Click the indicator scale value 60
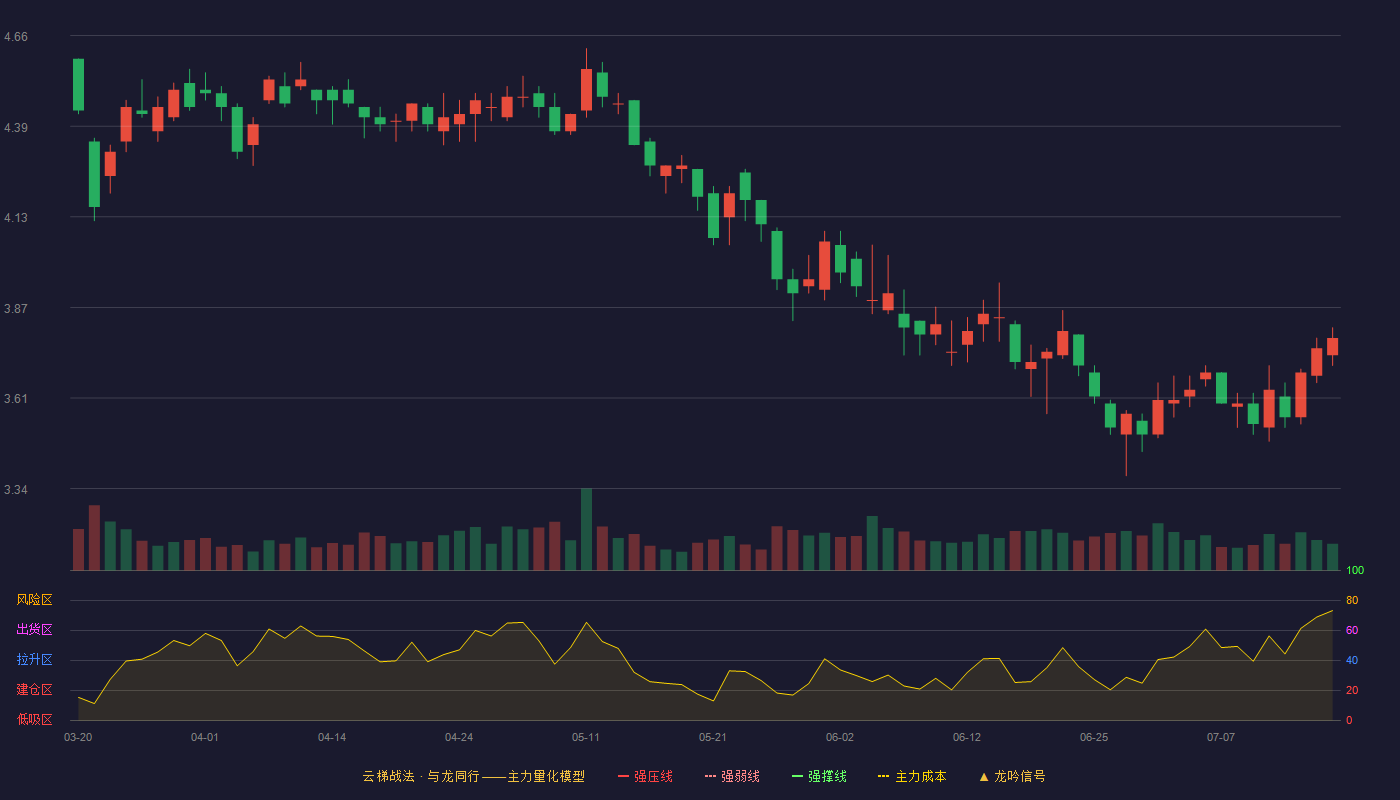This screenshot has height=800, width=1400. tap(1352, 630)
